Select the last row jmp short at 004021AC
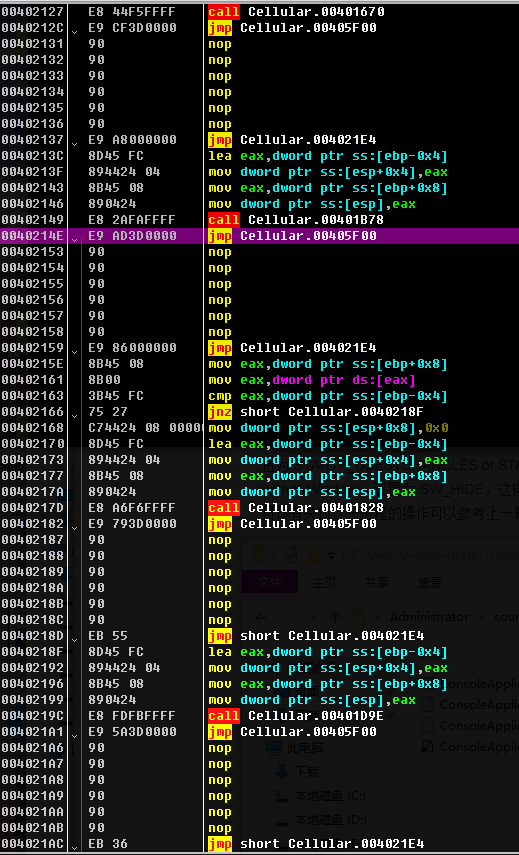 [x=260, y=844]
